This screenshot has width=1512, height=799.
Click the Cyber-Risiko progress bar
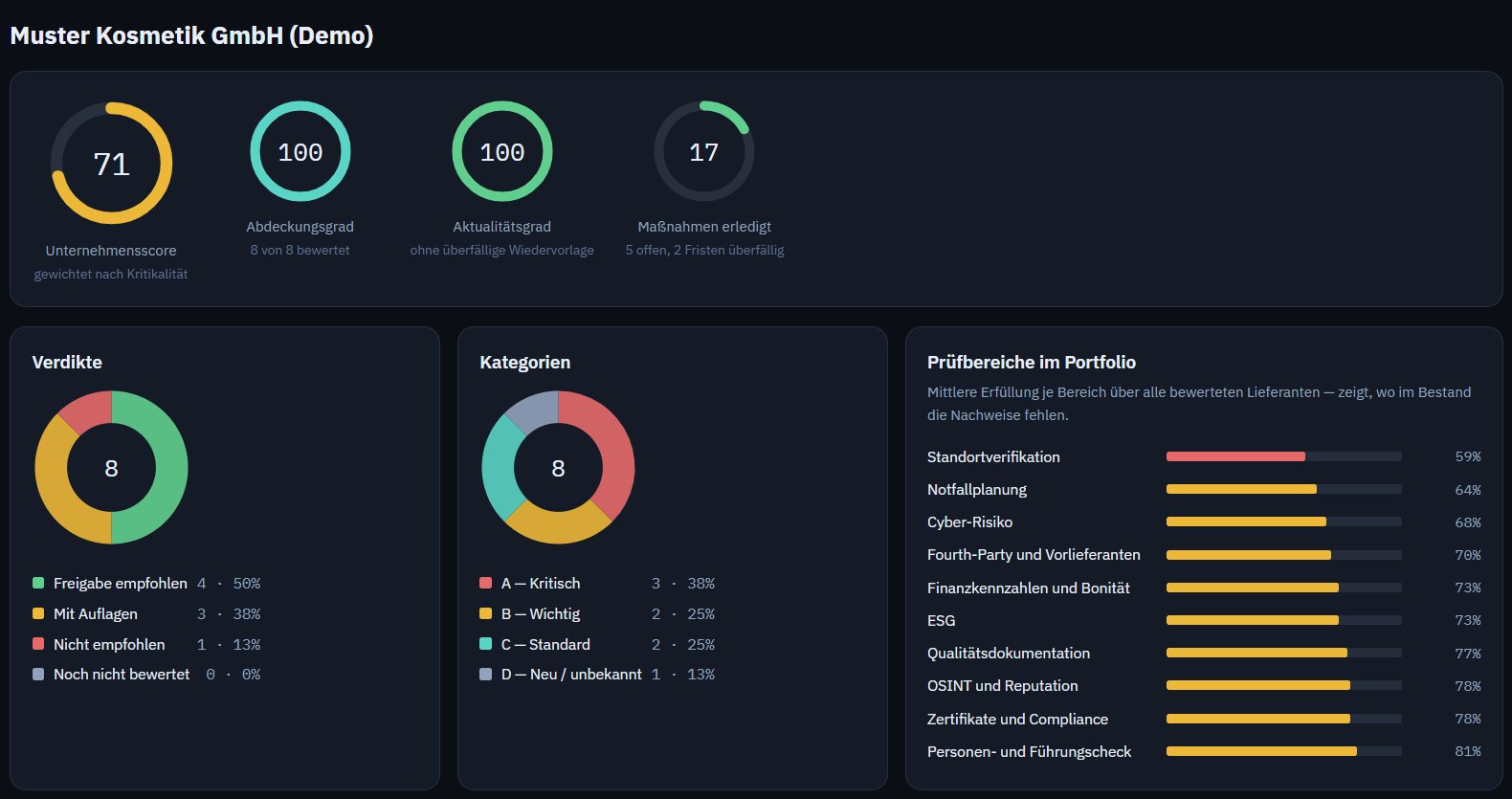click(x=1284, y=522)
